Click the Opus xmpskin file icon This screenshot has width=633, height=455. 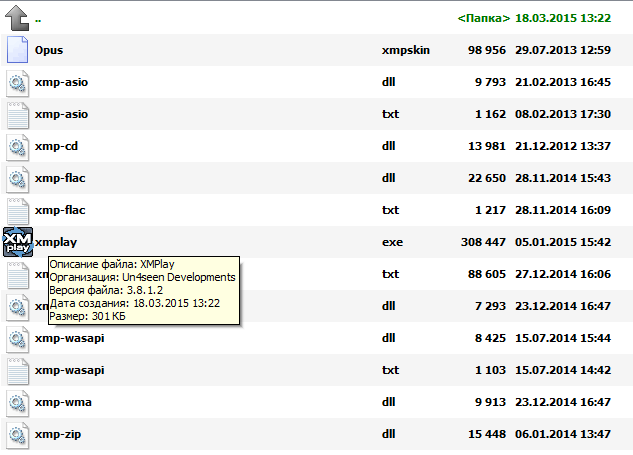pyautogui.click(x=17, y=50)
